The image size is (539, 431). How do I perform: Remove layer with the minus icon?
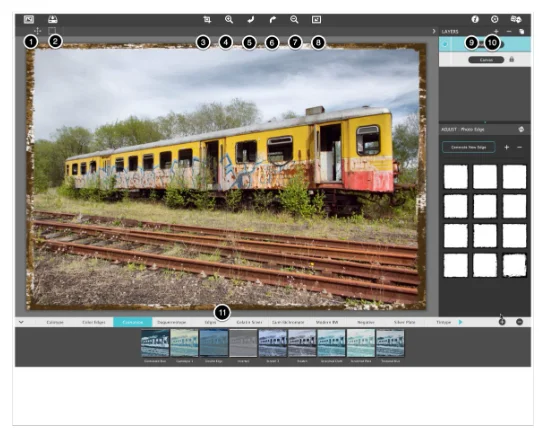(x=509, y=31)
